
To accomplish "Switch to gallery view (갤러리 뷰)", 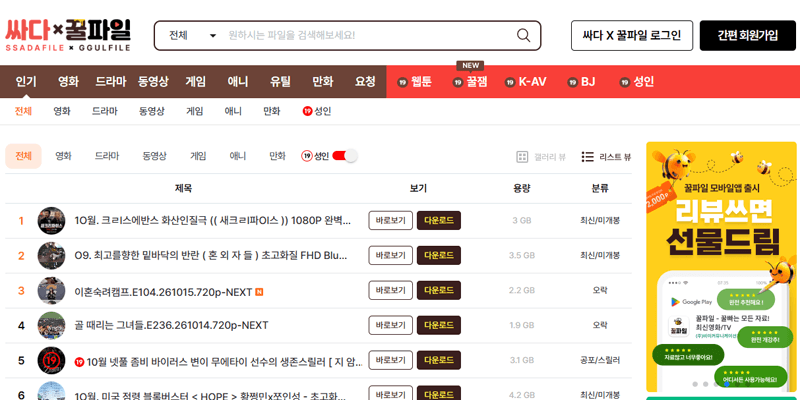I will 541,157.
